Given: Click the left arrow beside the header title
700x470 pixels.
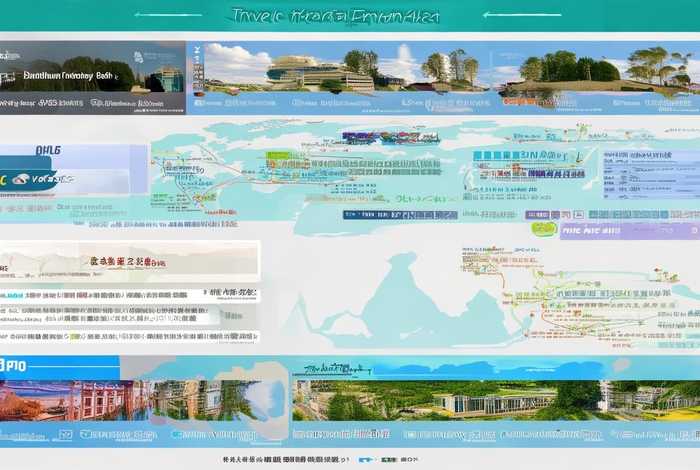Looking at the screenshot, I should coord(168,15).
